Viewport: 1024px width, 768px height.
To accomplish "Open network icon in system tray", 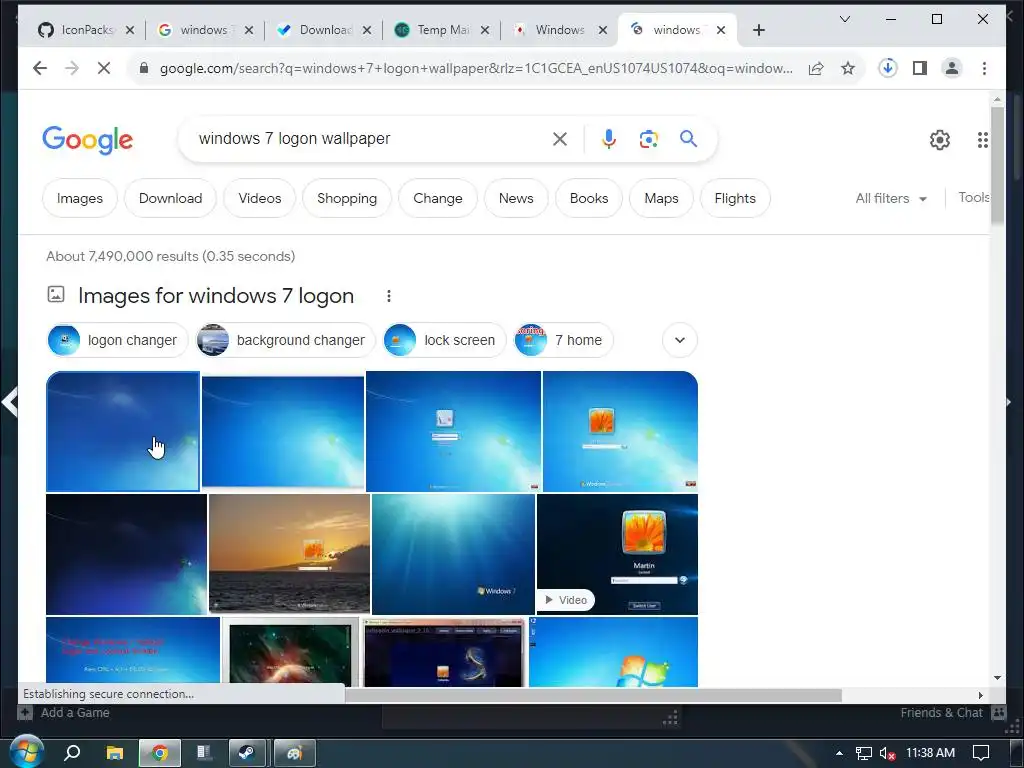I will tap(863, 753).
